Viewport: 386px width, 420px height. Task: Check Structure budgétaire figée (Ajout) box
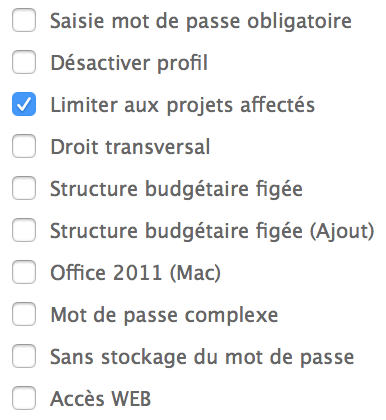click(x=24, y=230)
